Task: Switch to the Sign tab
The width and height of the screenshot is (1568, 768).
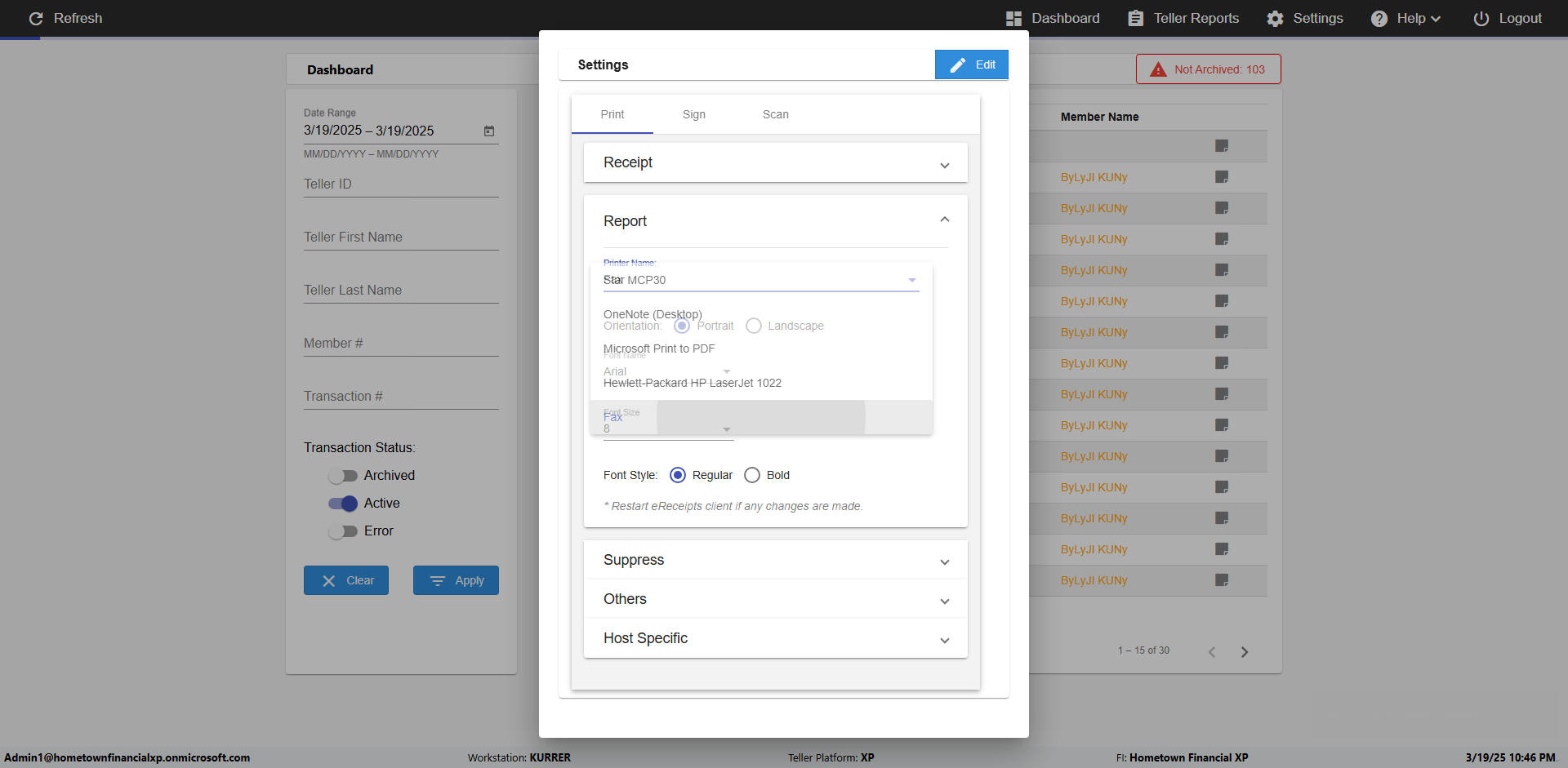Action: (694, 114)
